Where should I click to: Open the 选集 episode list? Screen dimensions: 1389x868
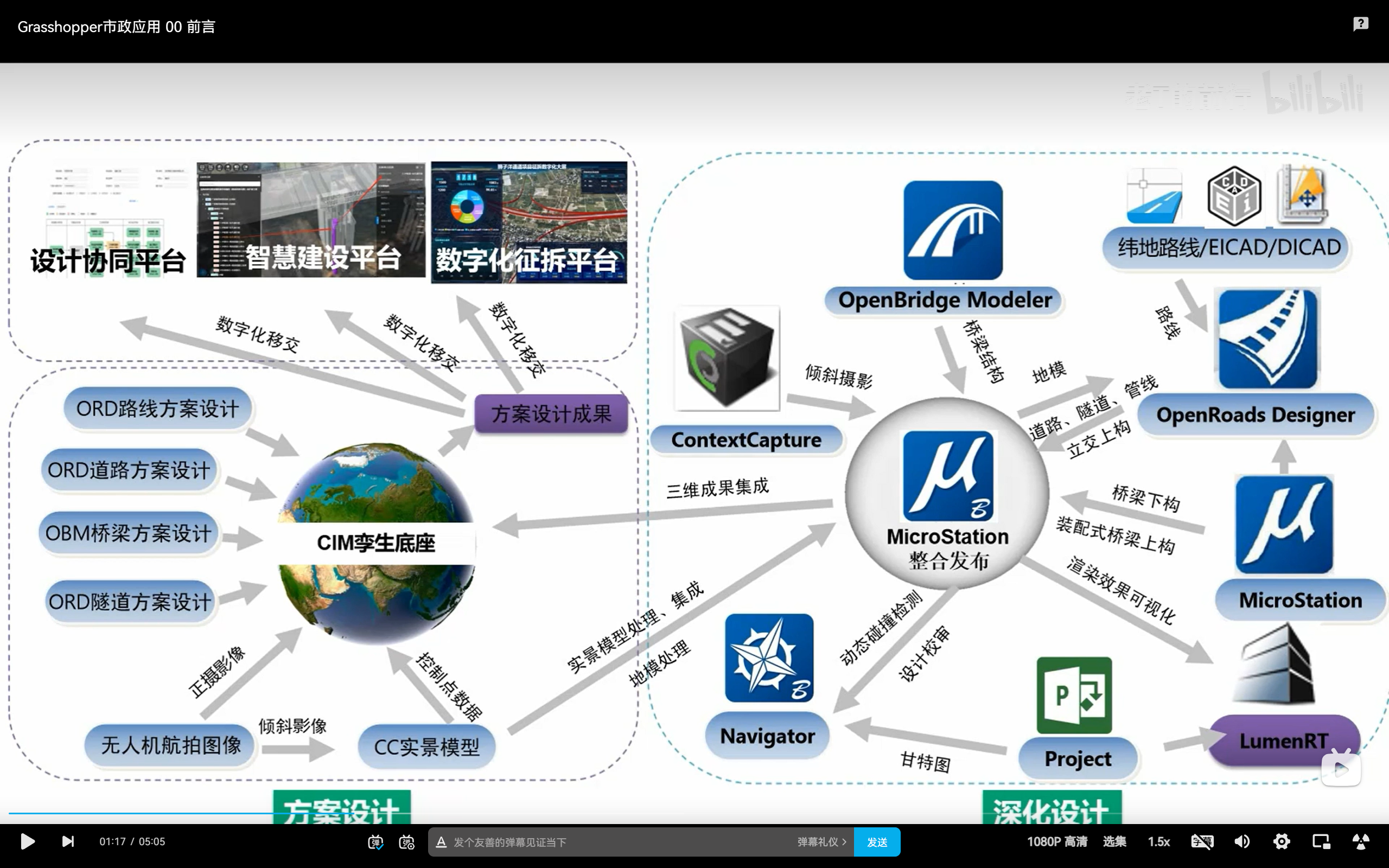click(x=1114, y=841)
